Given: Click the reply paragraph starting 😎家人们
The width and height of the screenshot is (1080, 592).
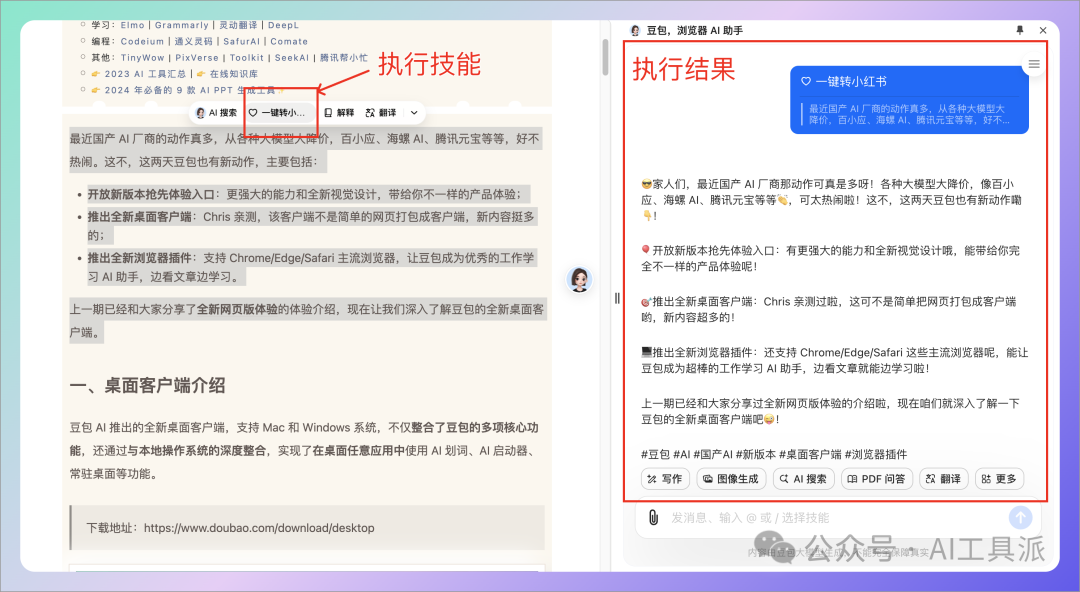Looking at the screenshot, I should click(x=831, y=200).
